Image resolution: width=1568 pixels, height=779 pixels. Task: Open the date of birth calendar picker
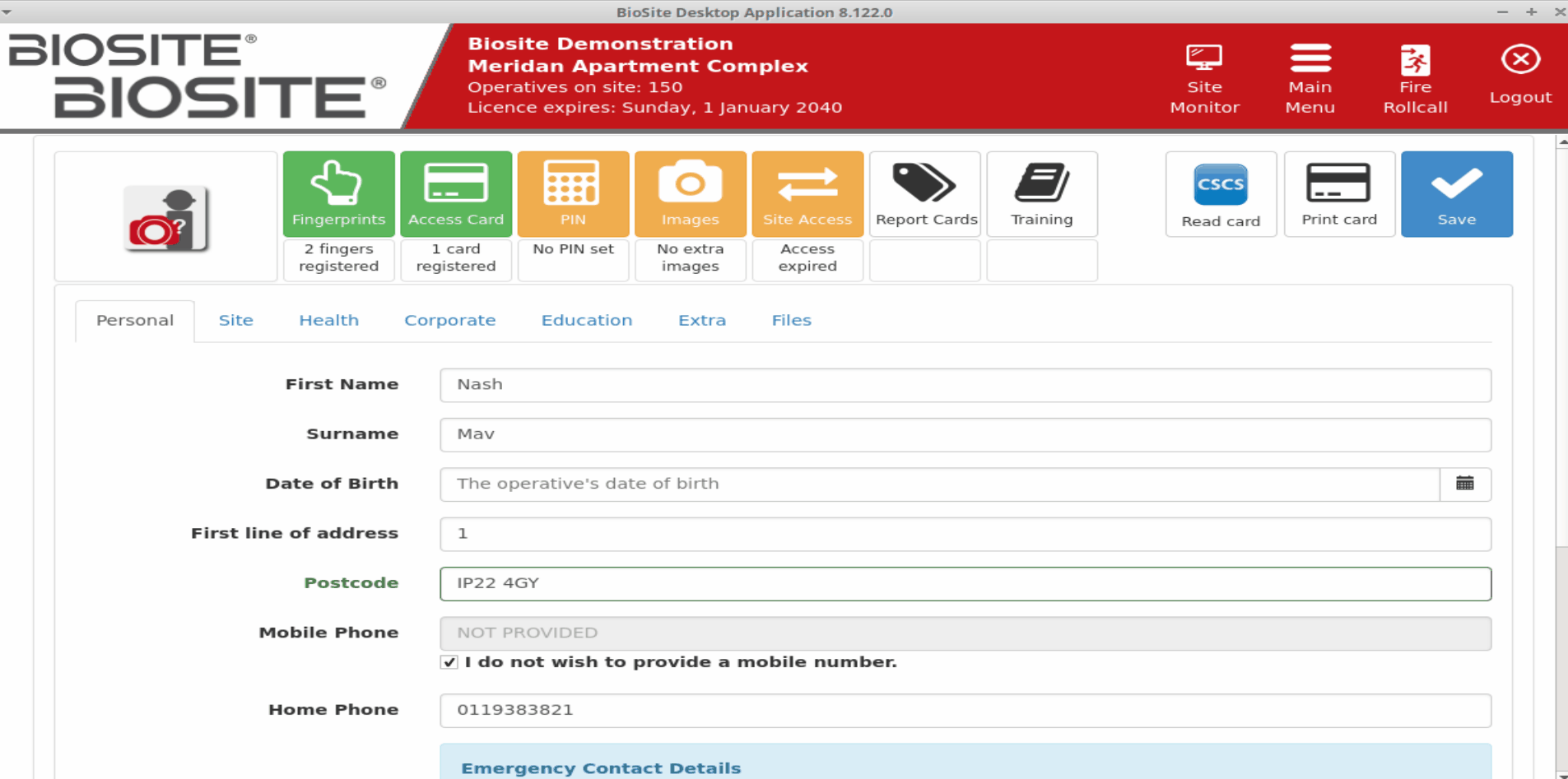tap(1465, 484)
